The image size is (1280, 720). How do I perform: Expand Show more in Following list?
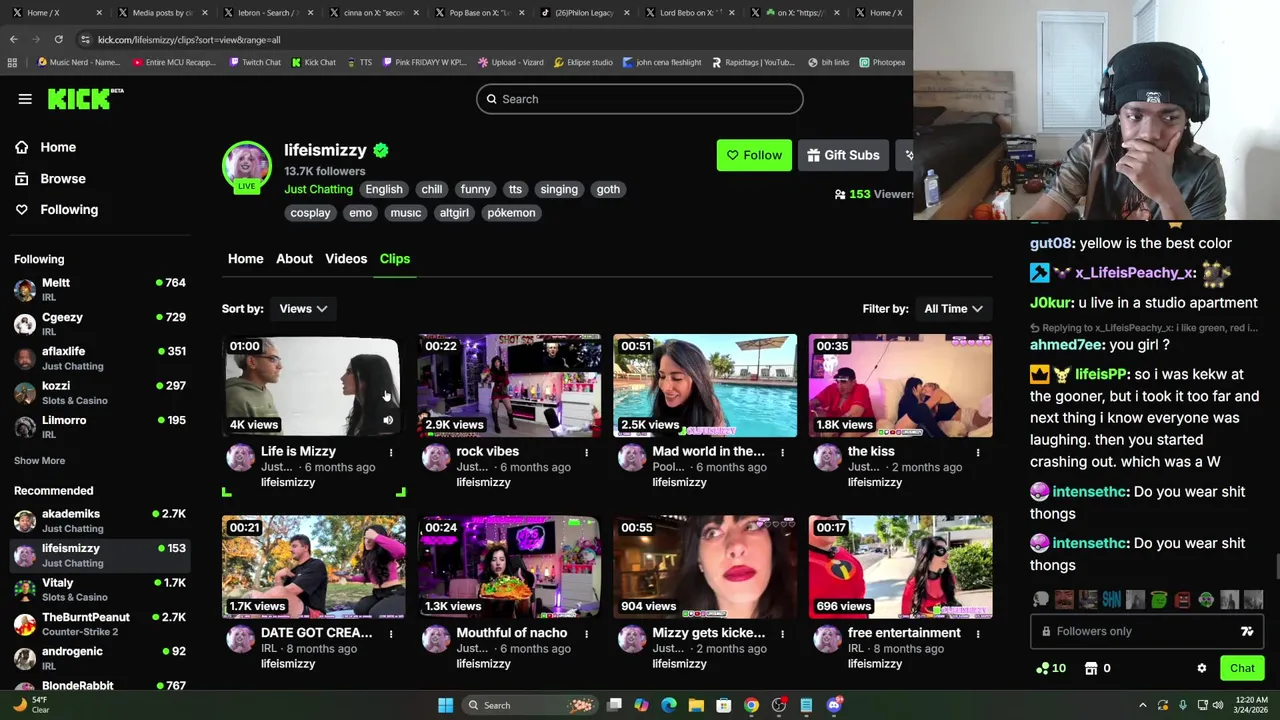click(39, 461)
